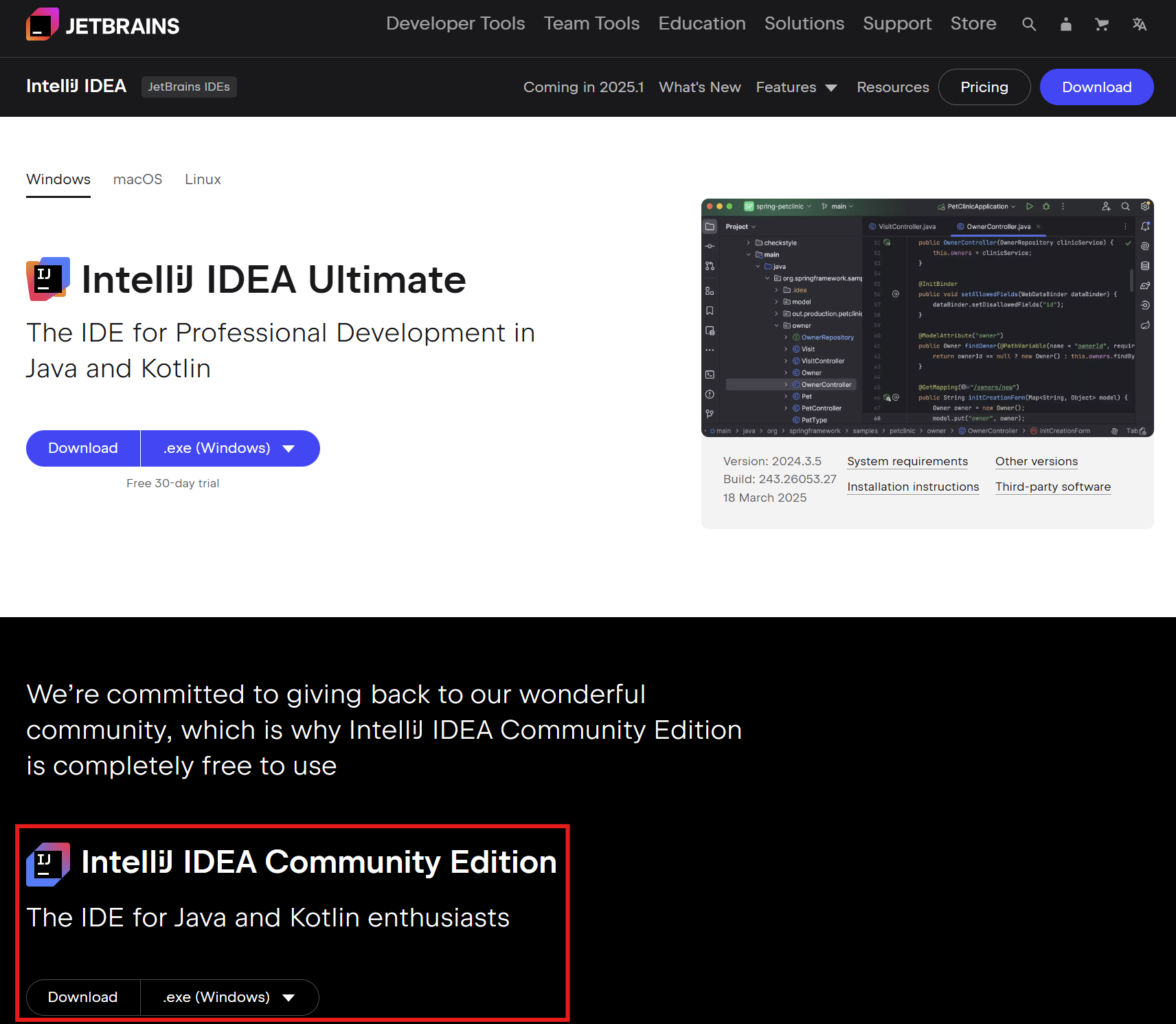
Task: Open Installation instructions link
Action: click(x=913, y=487)
